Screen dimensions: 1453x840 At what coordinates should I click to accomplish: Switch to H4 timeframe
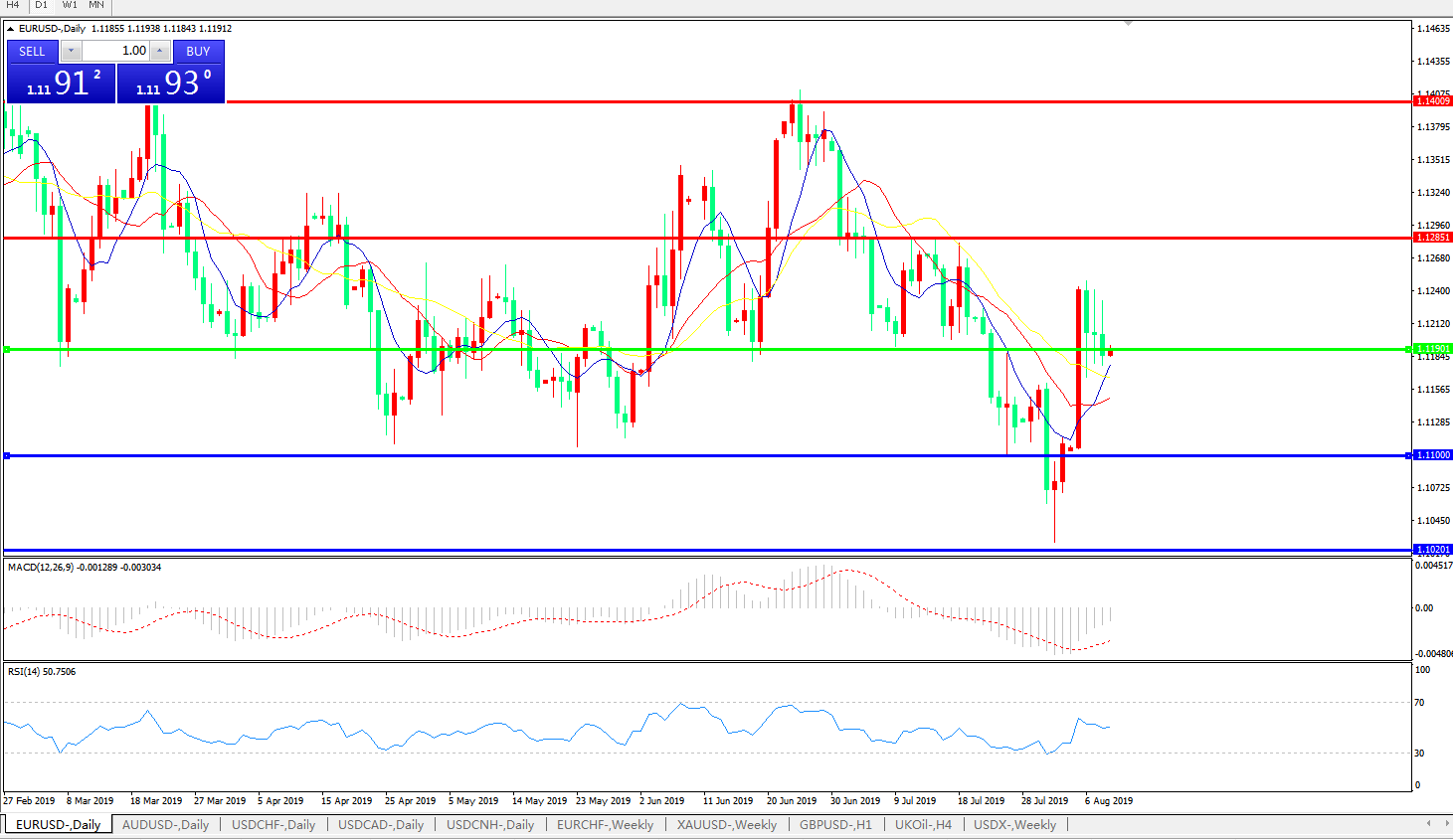(x=13, y=5)
